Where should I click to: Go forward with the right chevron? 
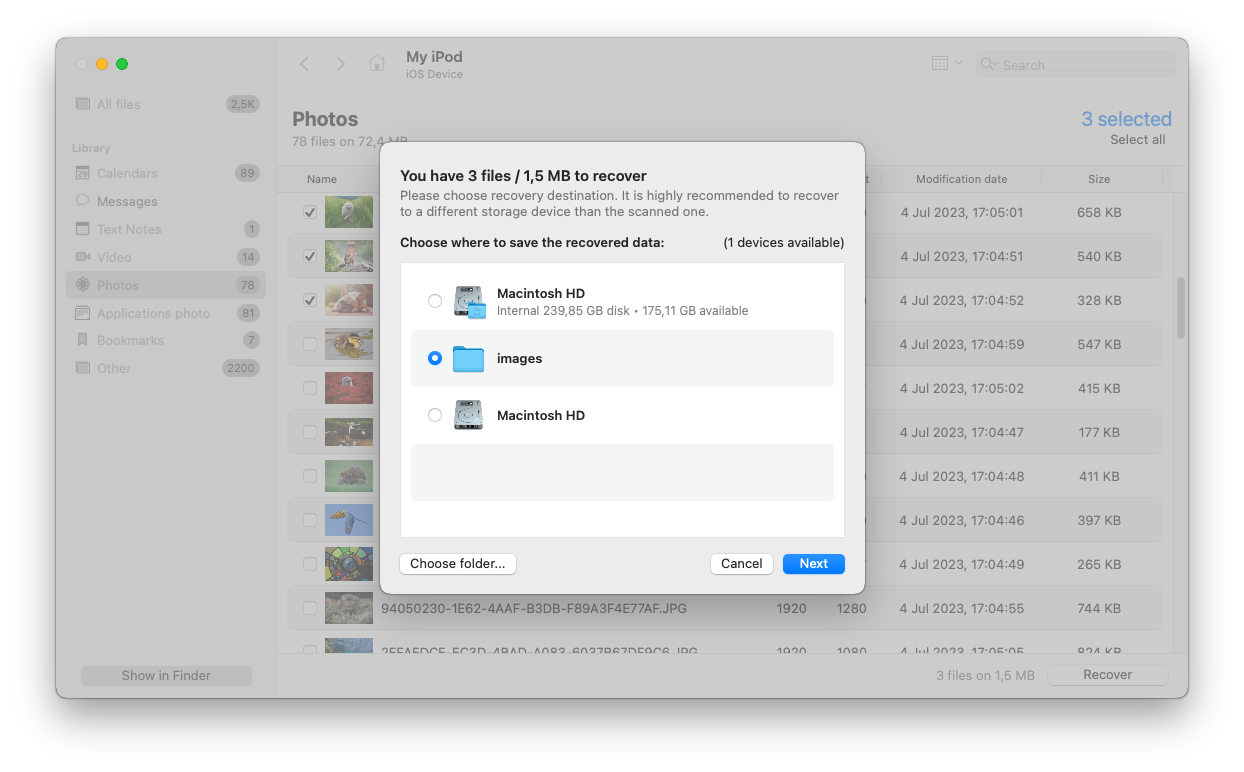pos(340,64)
